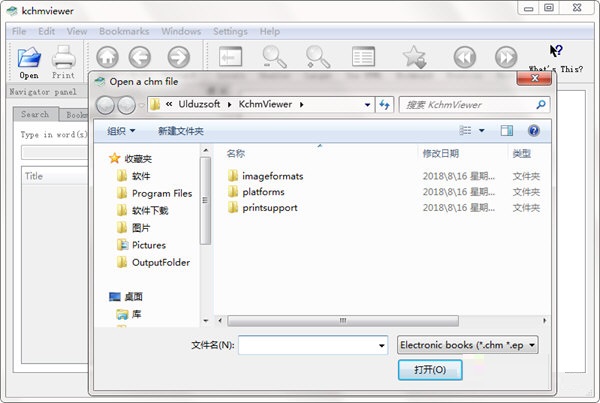Image resolution: width=600 pixels, height=403 pixels.
Task: Select 桌面 in the sidebar
Action: [126, 297]
